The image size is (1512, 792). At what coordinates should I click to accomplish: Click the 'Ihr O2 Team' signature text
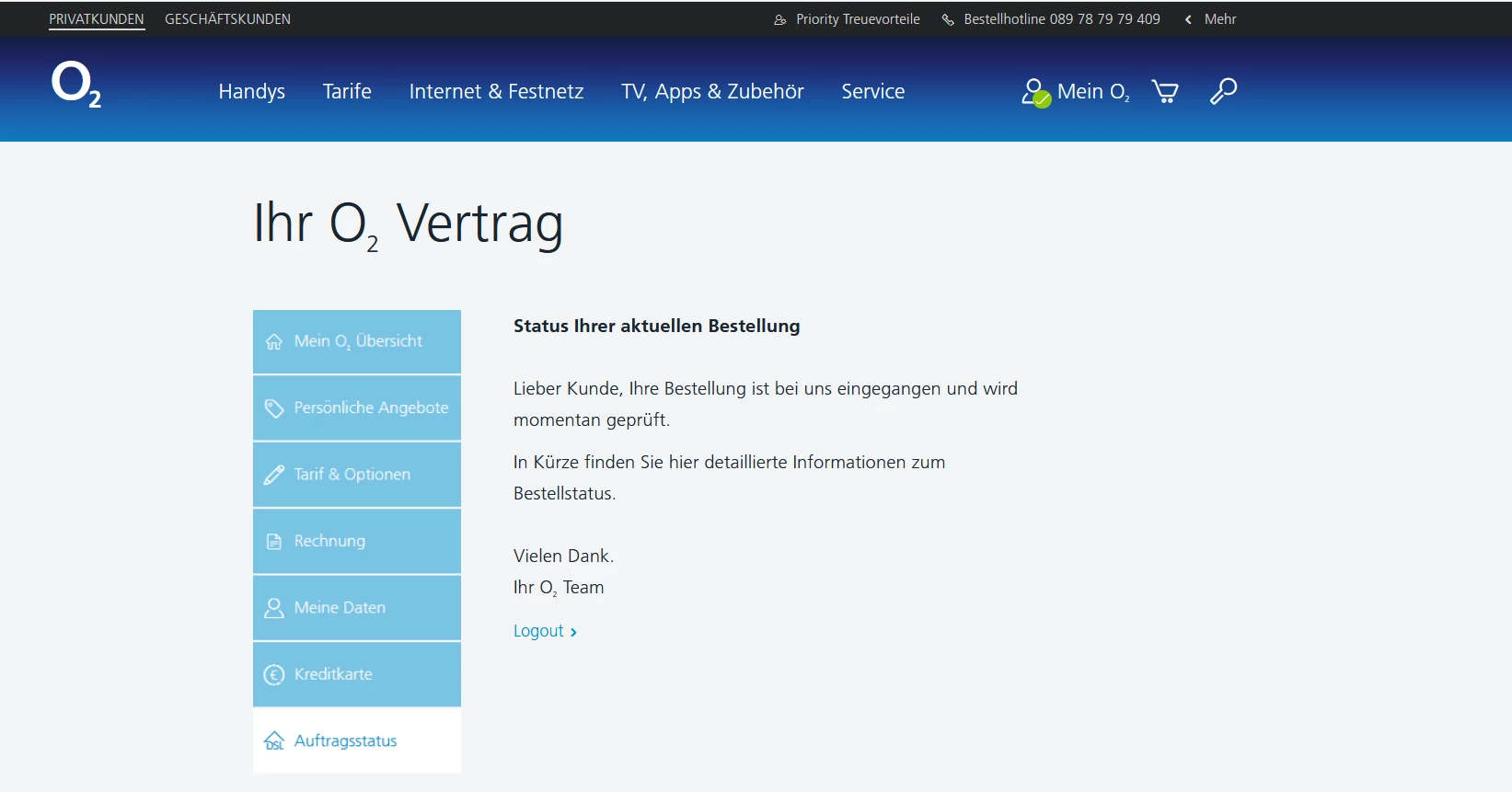(559, 588)
